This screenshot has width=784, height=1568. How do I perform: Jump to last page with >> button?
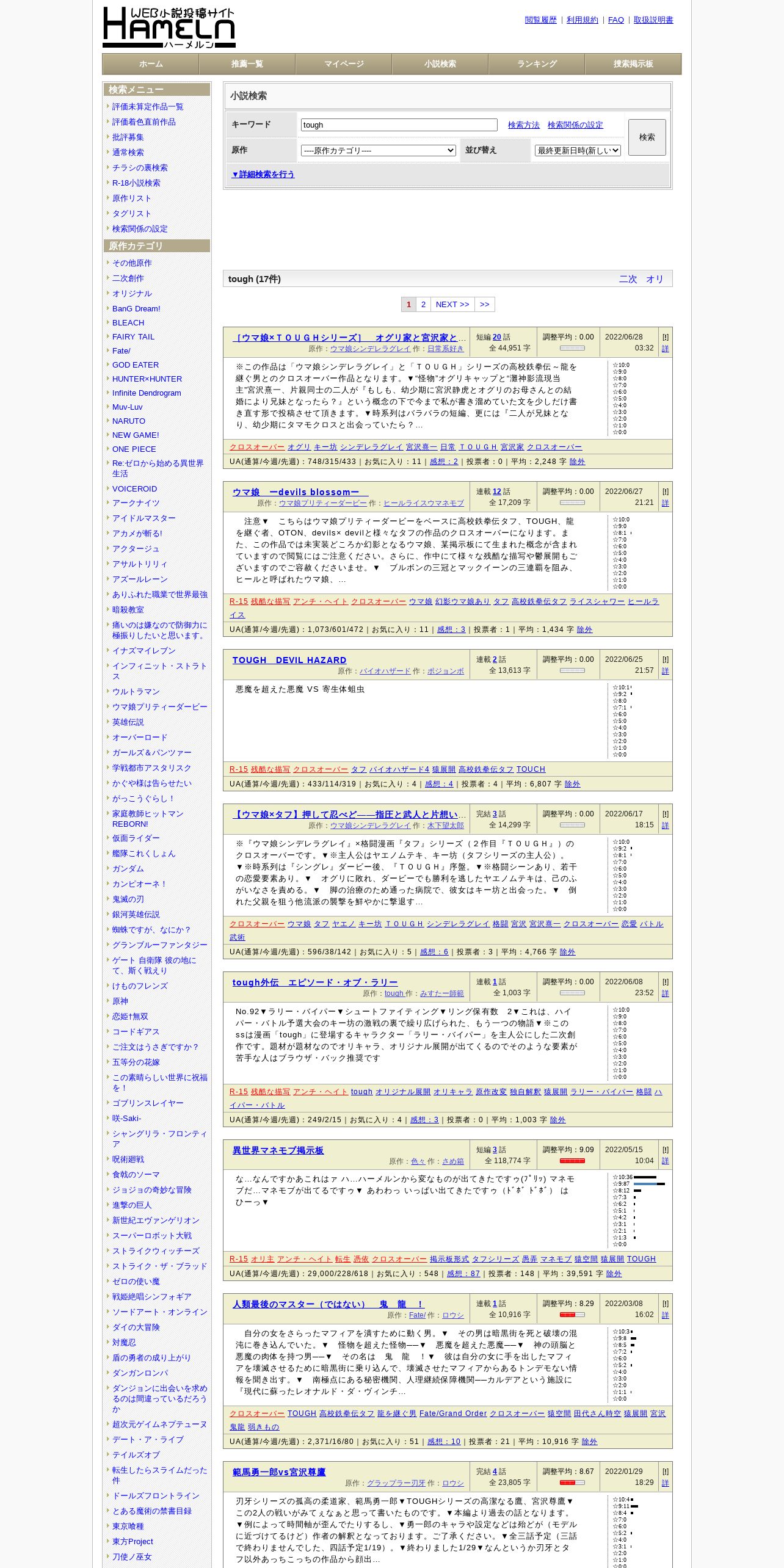click(485, 305)
